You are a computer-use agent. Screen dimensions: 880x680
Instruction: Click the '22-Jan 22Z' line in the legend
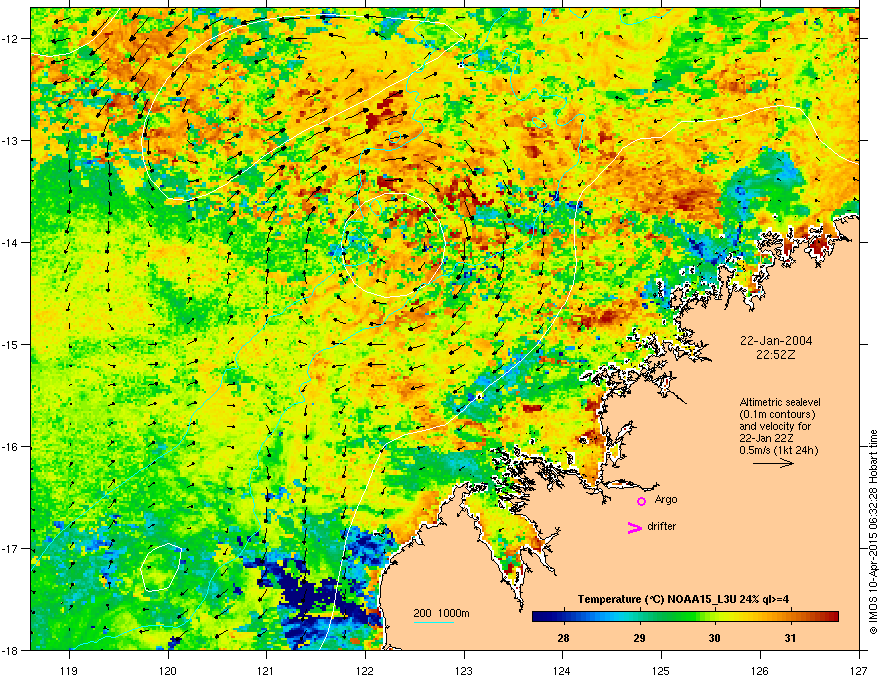tap(766, 438)
